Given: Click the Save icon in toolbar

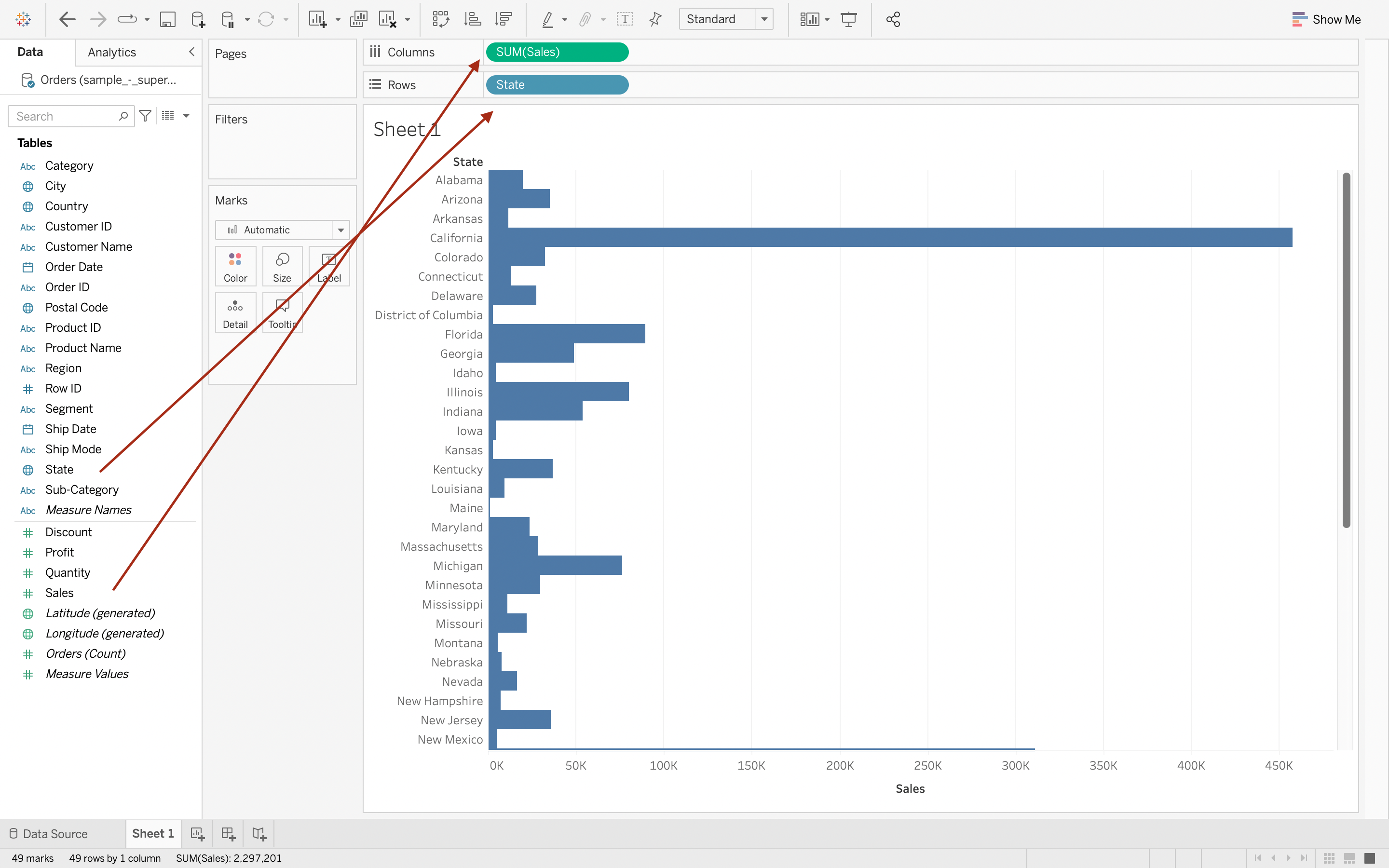Looking at the screenshot, I should tap(167, 19).
